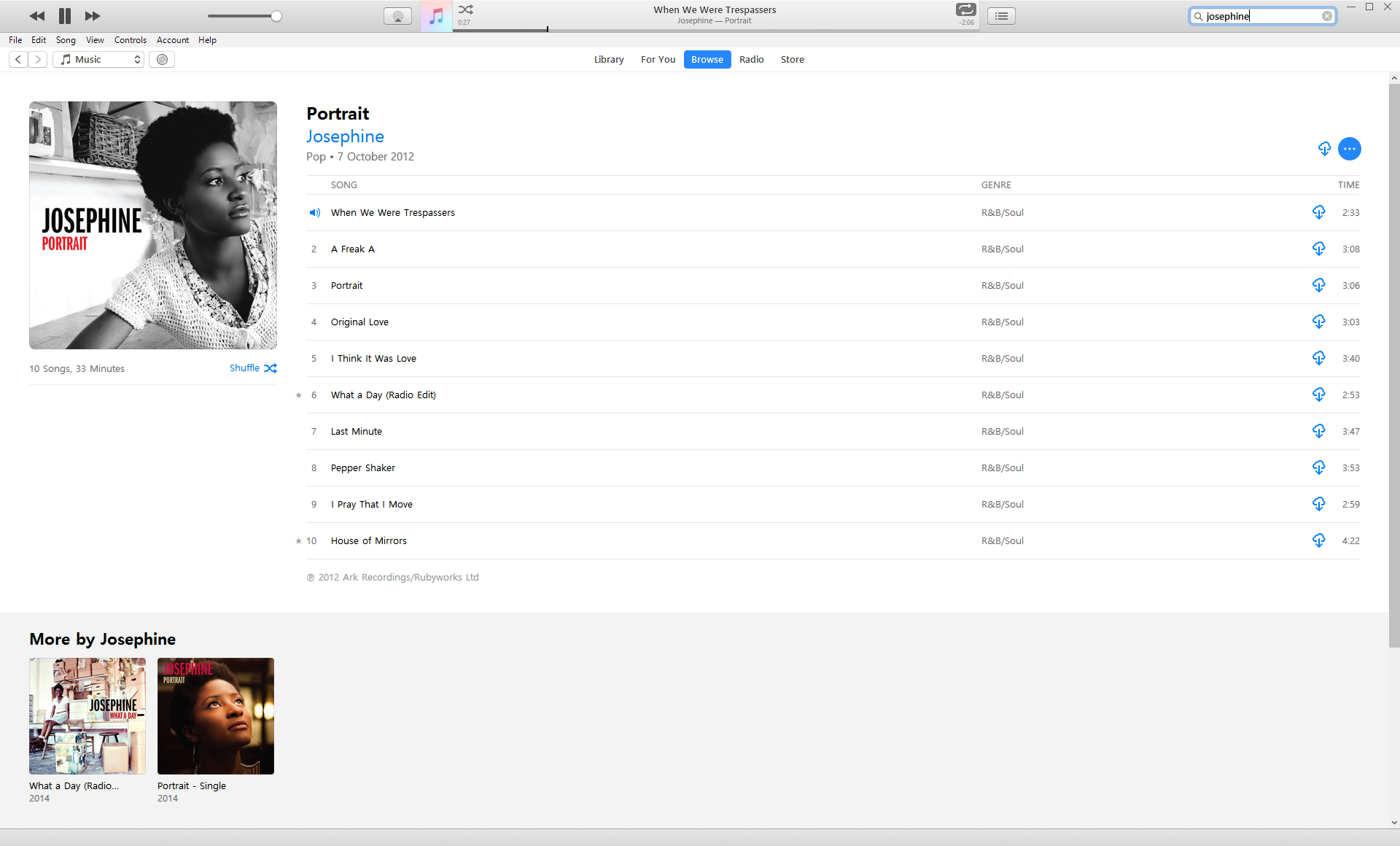This screenshot has height=846, width=1400.
Task: Click the vertical scrollbar thumb
Action: click(1394, 365)
